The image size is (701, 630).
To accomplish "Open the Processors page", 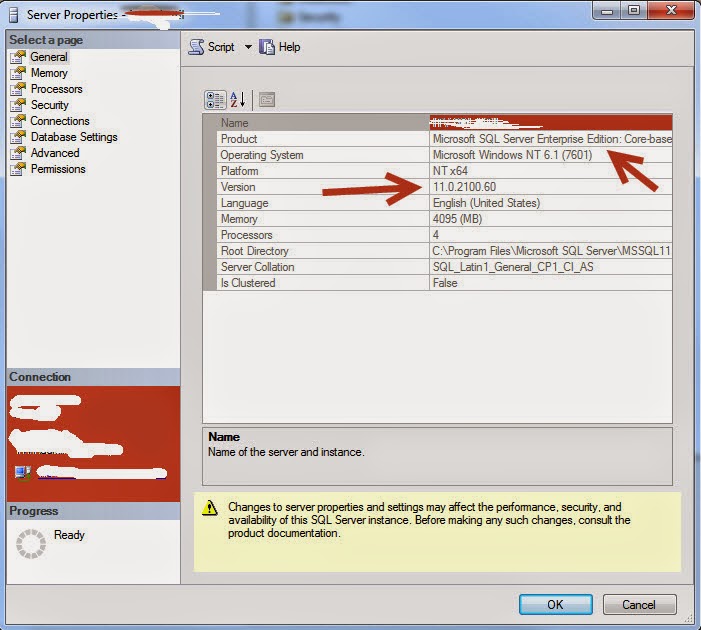I will [x=56, y=89].
